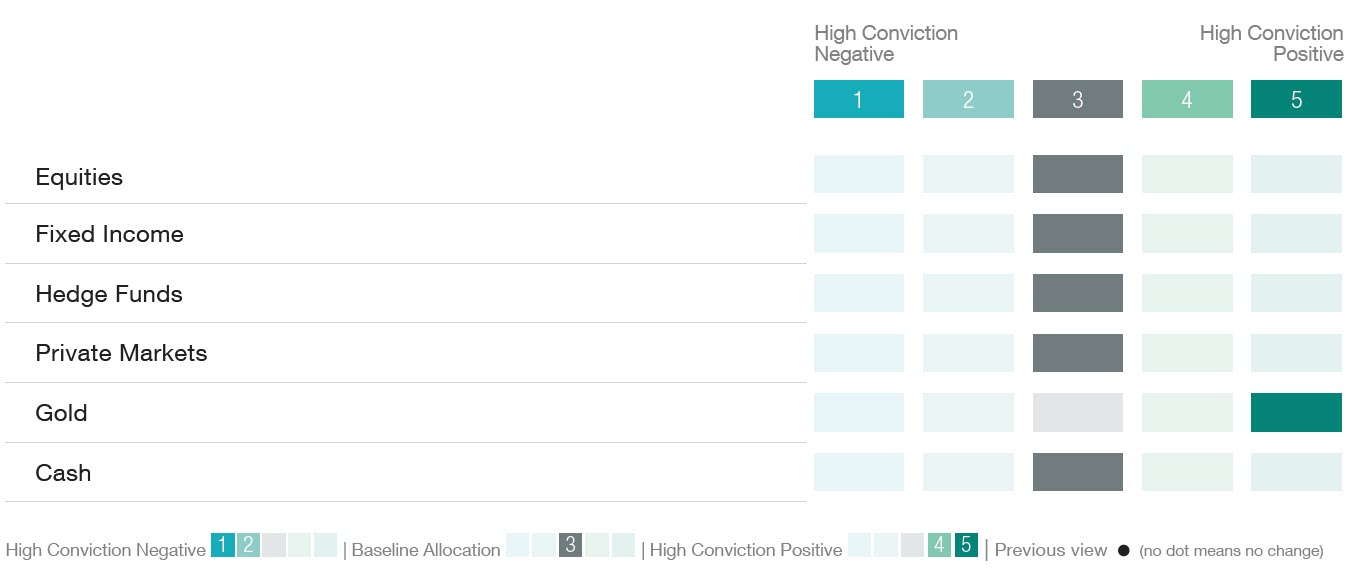Viewport: 1356px width, 573px height.
Task: Click the dark green header box 5
Action: coord(1296,100)
